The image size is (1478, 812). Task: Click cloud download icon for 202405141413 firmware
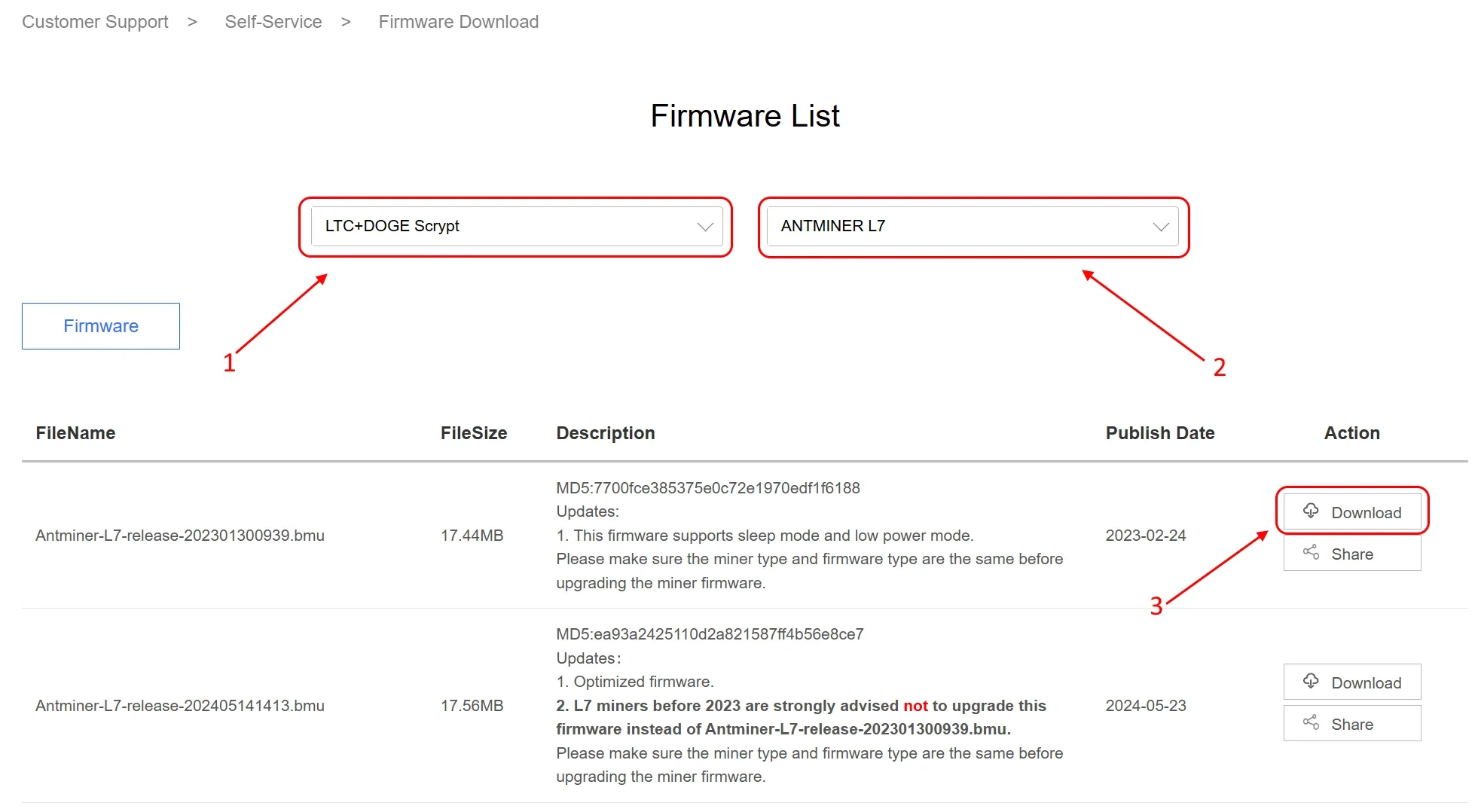click(1311, 681)
